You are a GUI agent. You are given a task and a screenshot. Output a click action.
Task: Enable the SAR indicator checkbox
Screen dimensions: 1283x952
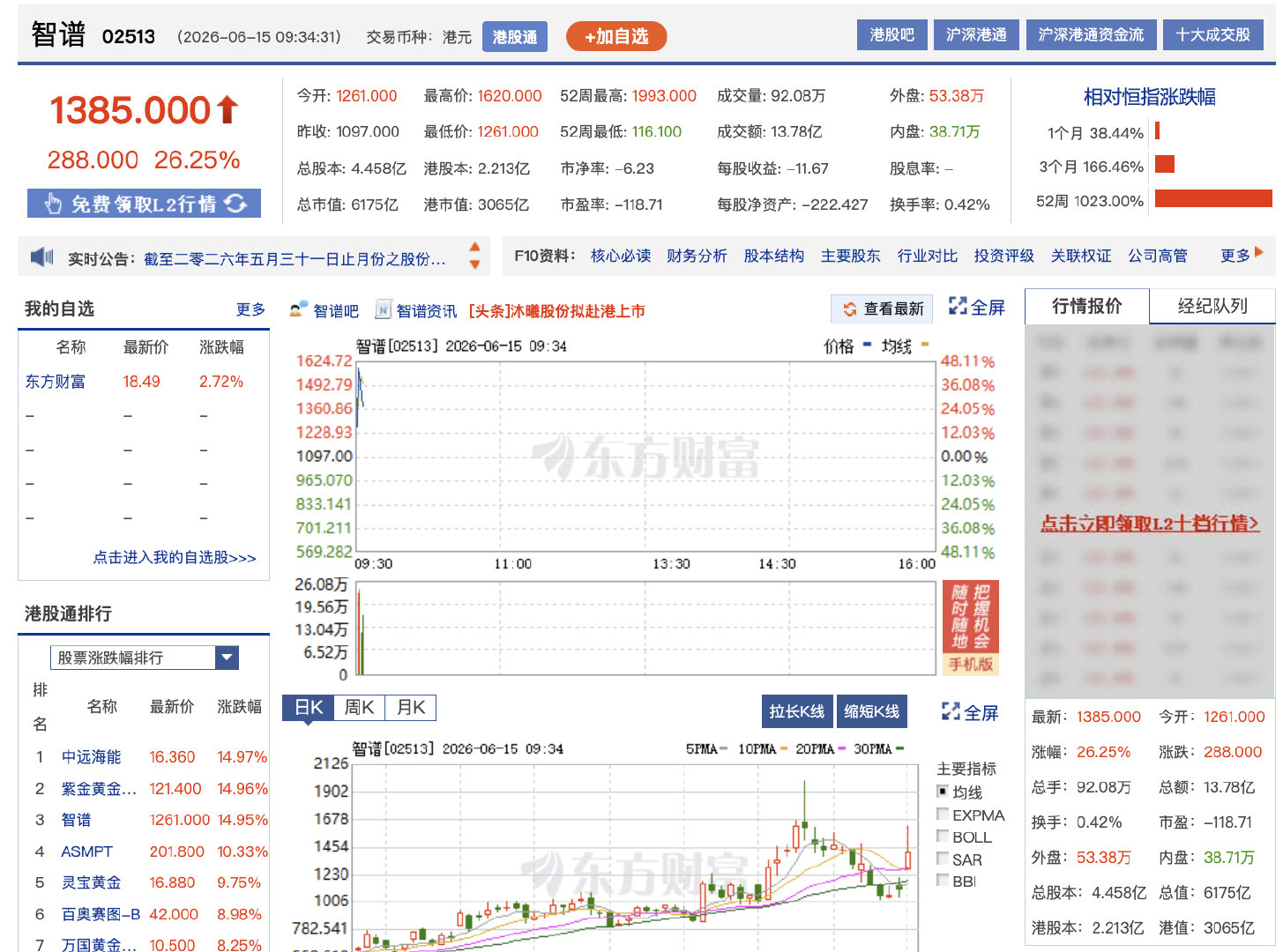tap(943, 858)
